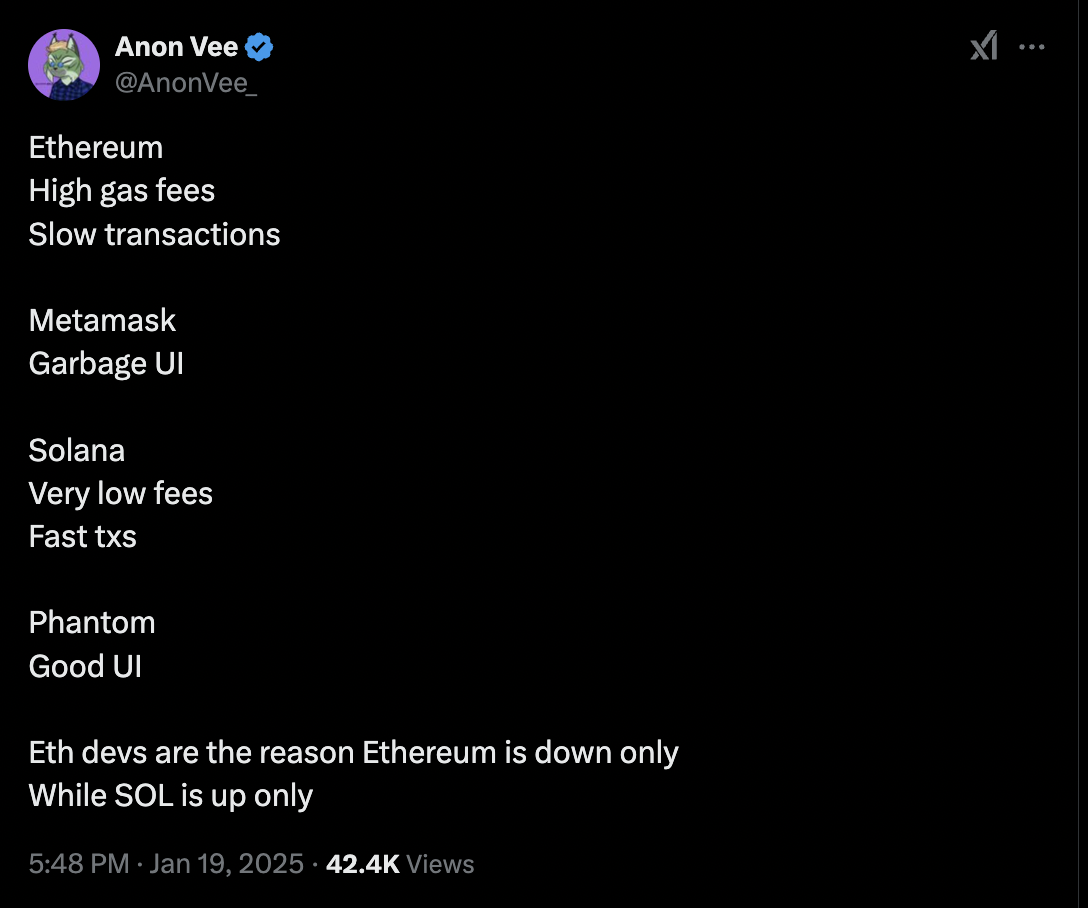Click the word Ethereum in the tweet
Image resolution: width=1088 pixels, height=908 pixels.
[95, 147]
